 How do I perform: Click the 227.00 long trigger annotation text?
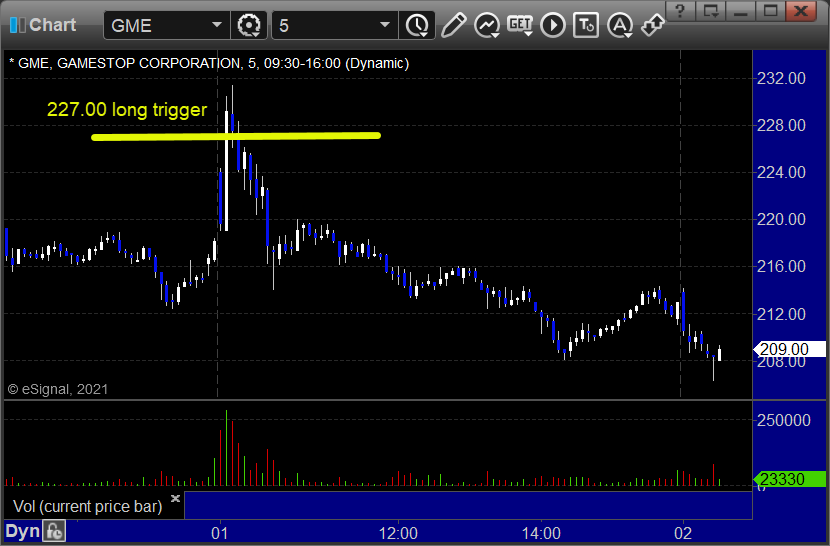(x=127, y=110)
